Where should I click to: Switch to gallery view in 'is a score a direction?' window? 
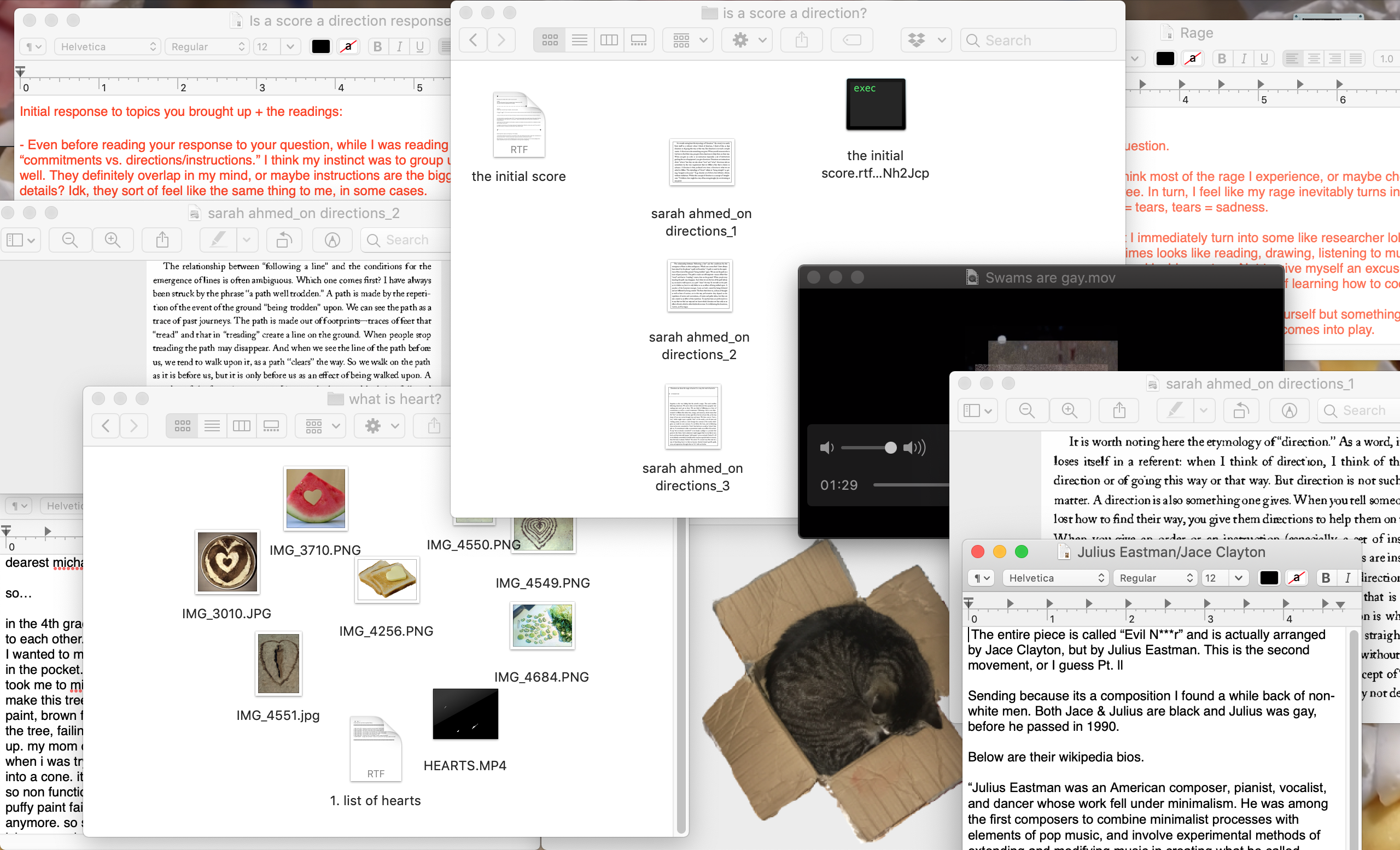pyautogui.click(x=639, y=40)
